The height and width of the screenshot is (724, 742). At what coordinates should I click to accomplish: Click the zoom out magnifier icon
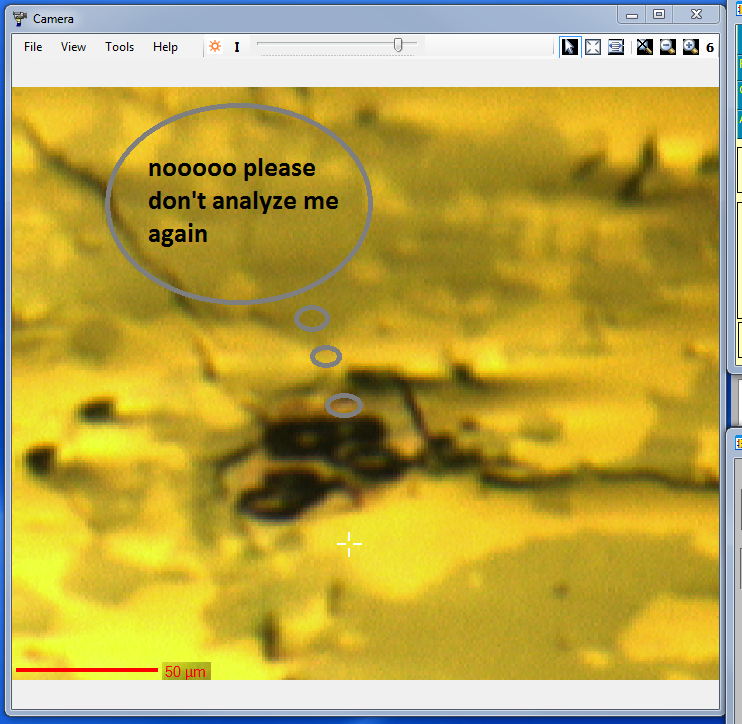pos(668,47)
